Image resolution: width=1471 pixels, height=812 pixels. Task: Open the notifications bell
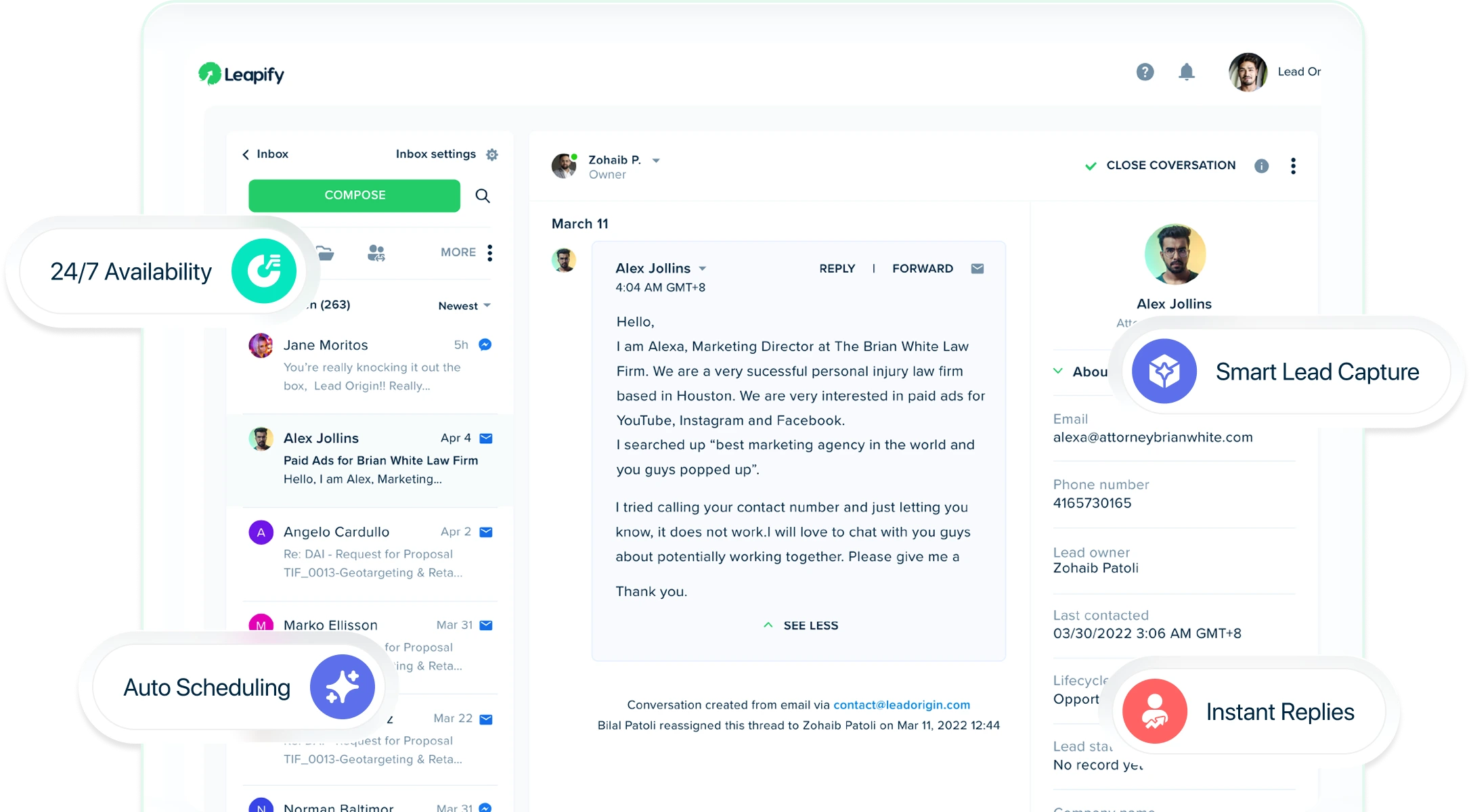1187,72
